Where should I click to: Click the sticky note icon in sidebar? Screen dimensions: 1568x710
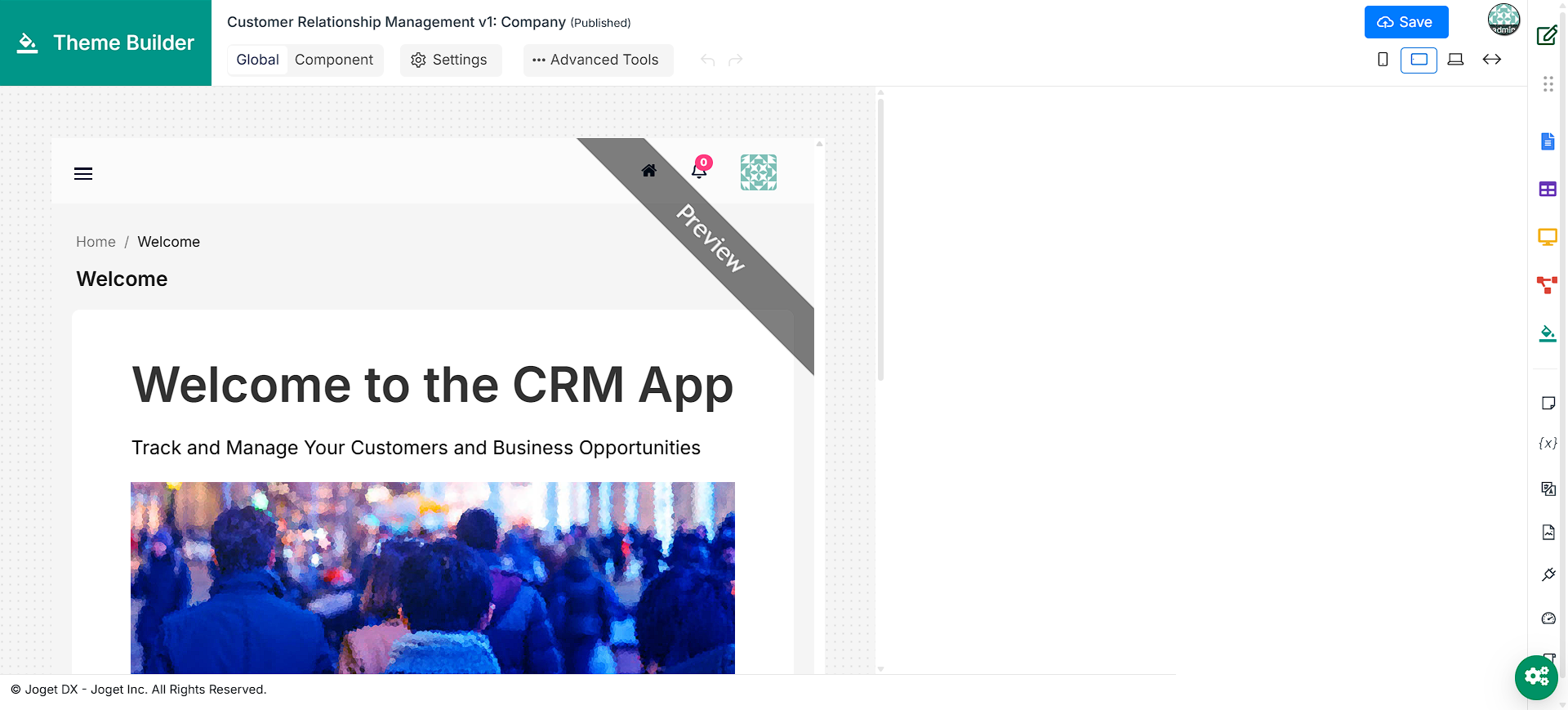pyautogui.click(x=1548, y=403)
